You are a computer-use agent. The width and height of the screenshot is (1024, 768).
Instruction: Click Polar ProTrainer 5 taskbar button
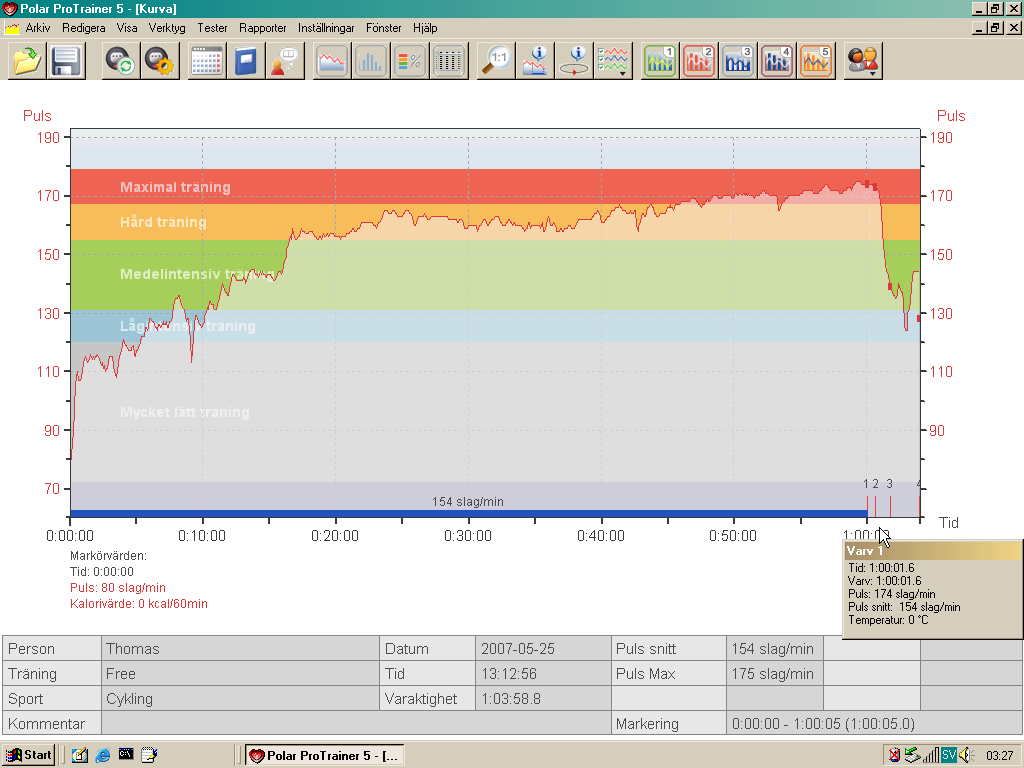coord(325,756)
